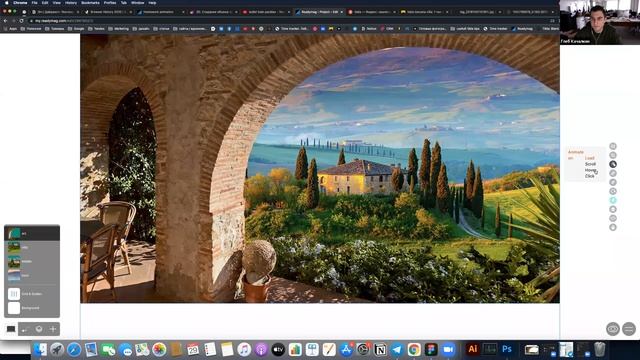This screenshot has width=640, height=360.
Task: Click the video call participant thumbnail
Action: point(600,22)
